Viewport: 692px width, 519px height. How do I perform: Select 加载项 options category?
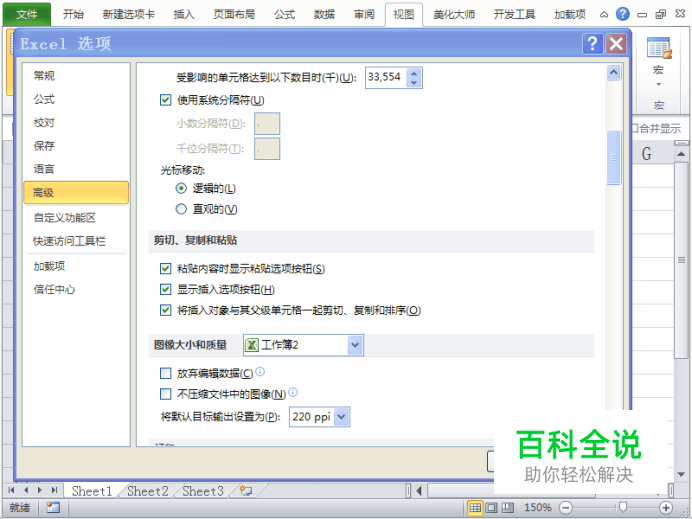coord(76,266)
